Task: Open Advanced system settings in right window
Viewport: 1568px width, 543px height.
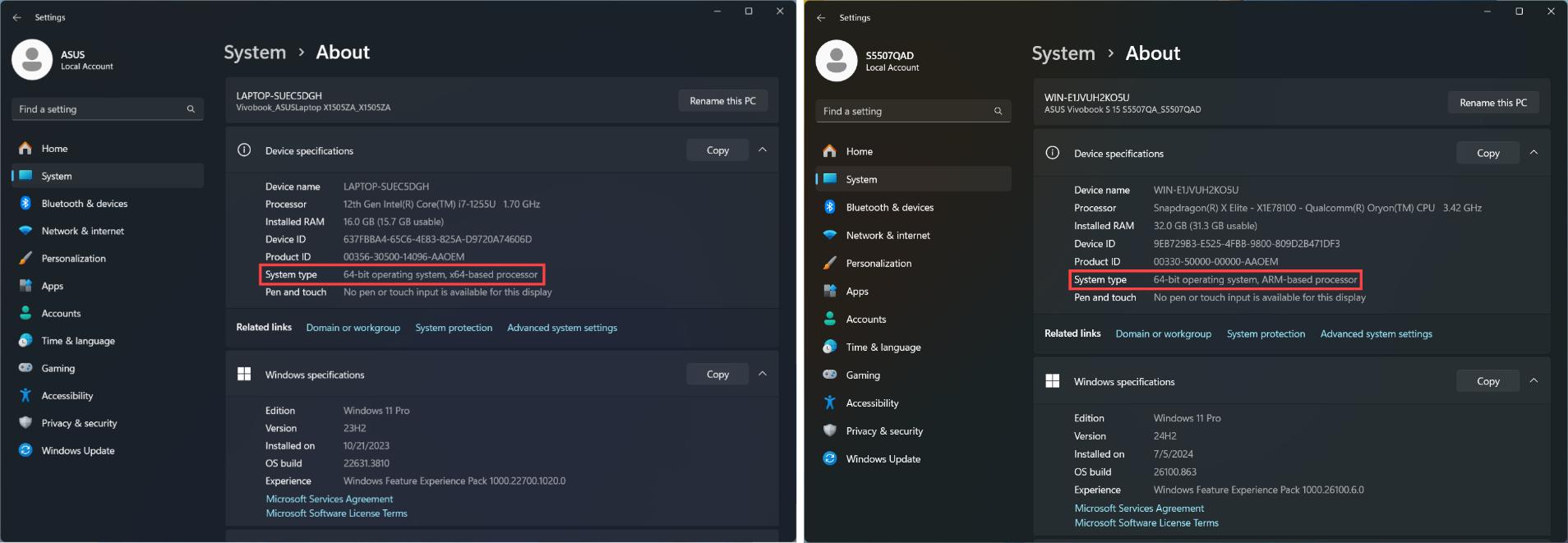Action: pos(1376,334)
